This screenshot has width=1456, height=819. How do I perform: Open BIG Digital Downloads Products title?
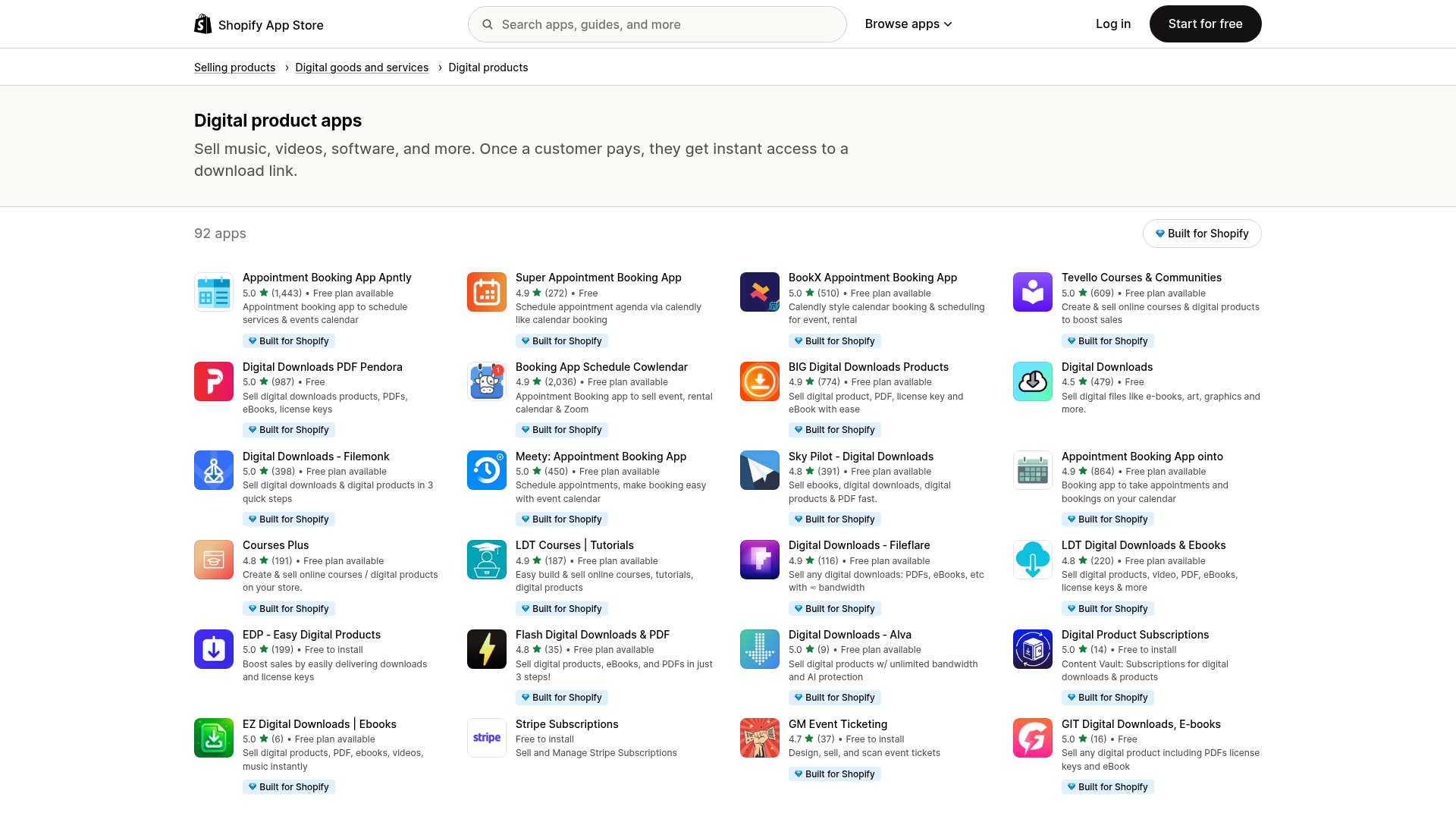tap(868, 367)
